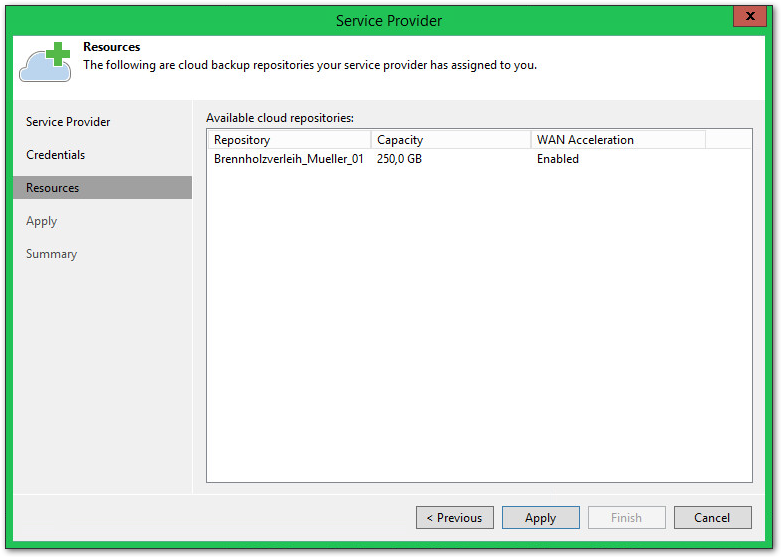Click the 250,0 GB capacity cell

tap(399, 159)
